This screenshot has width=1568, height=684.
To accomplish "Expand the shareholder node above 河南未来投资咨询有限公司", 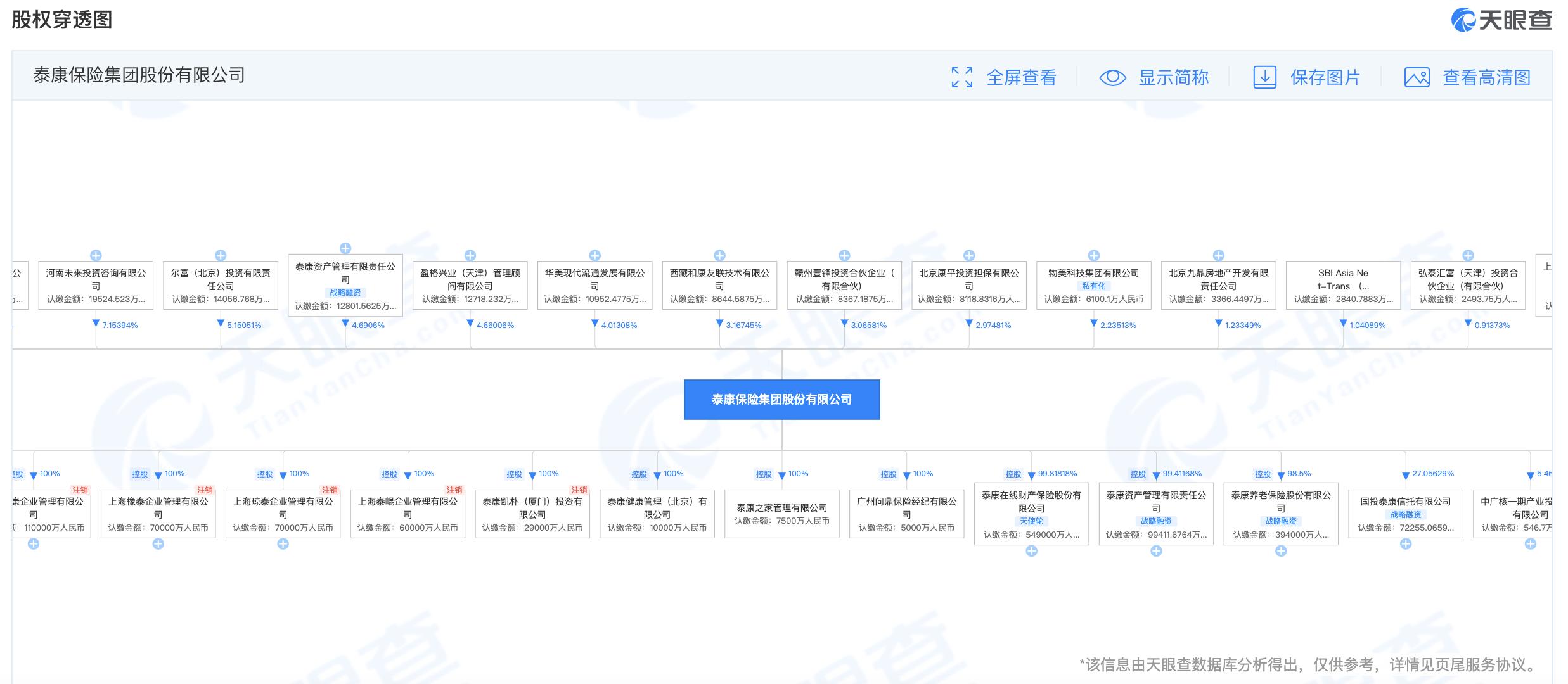I will click(96, 256).
